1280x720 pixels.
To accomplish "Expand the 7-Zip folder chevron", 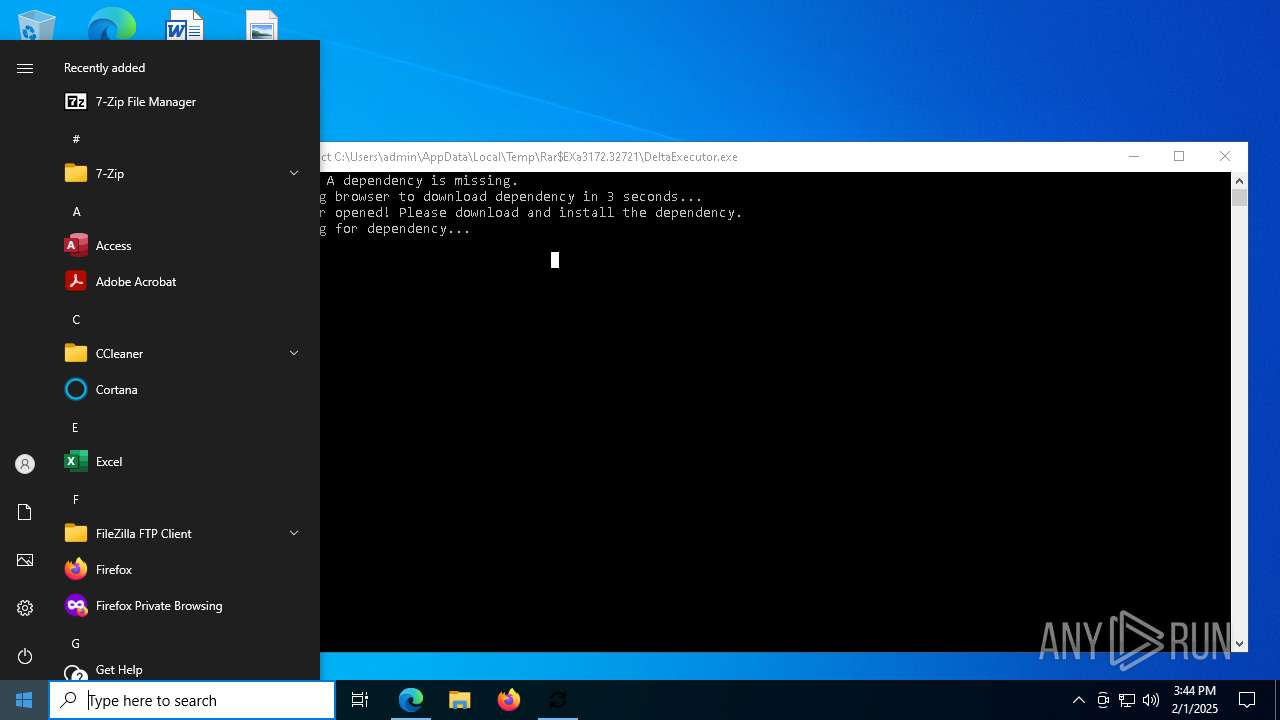I will click(x=294, y=173).
